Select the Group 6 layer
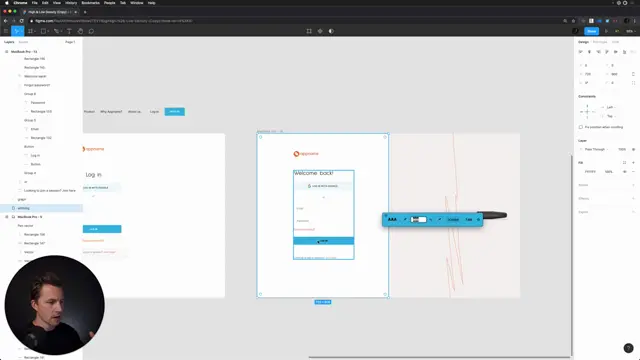The height and width of the screenshot is (360, 640). [x=30, y=94]
